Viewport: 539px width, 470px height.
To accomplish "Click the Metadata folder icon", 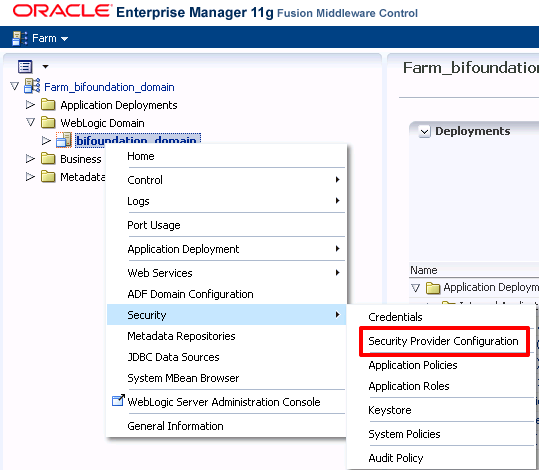I will pos(48,176).
